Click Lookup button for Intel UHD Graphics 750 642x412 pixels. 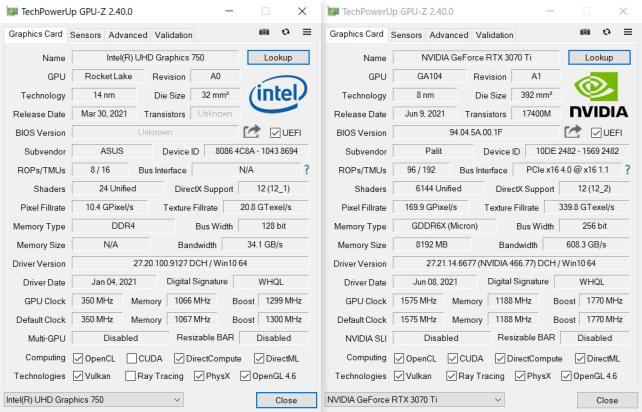pyautogui.click(x=277, y=58)
